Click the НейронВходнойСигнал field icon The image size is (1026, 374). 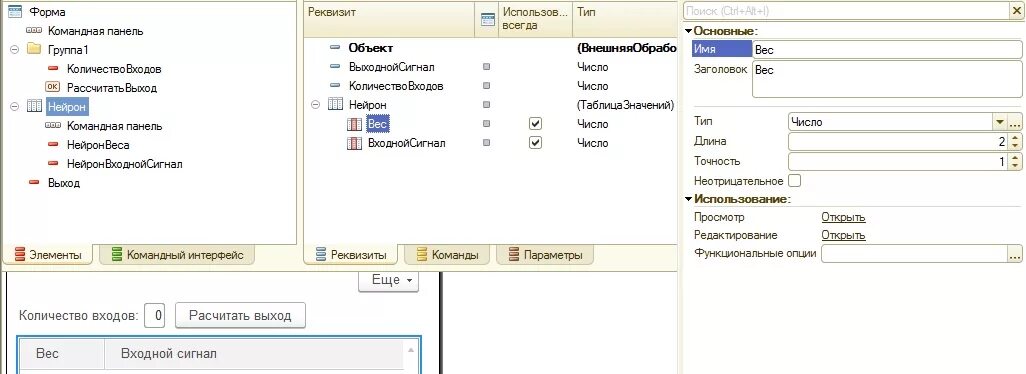[53, 164]
